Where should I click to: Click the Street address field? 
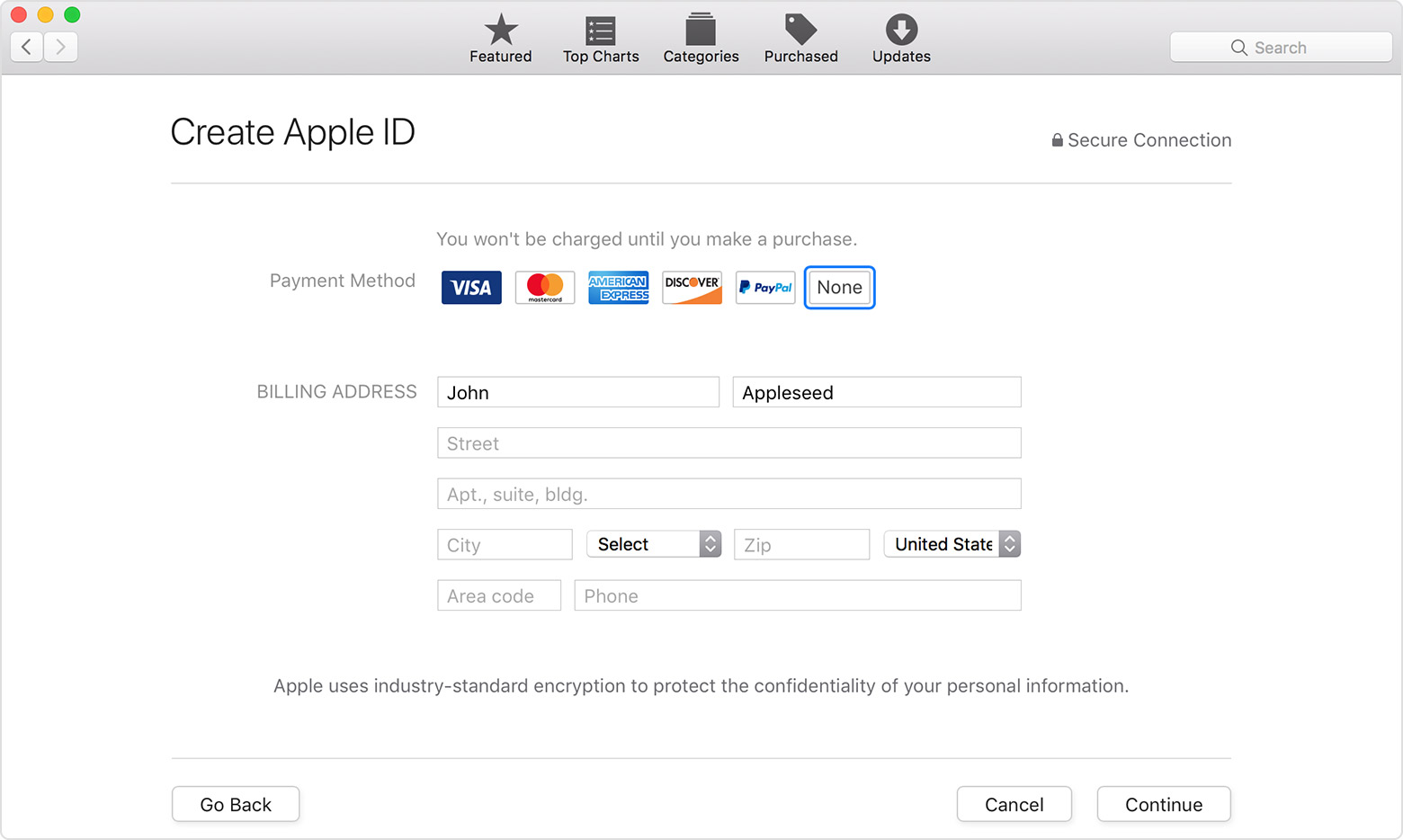(x=729, y=443)
